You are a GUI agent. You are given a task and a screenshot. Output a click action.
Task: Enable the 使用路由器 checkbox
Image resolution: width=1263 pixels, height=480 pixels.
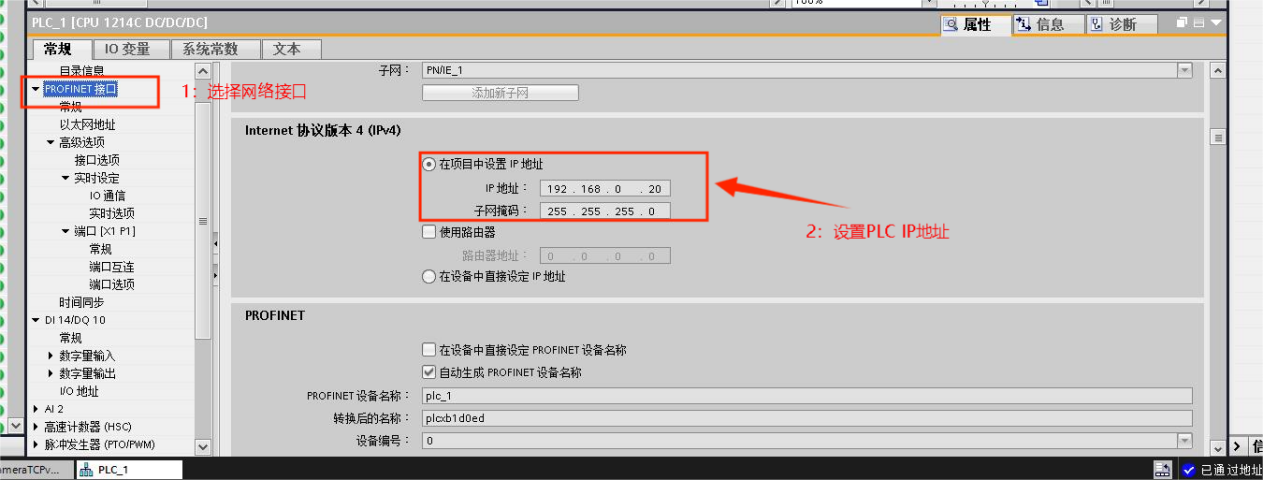pos(429,232)
